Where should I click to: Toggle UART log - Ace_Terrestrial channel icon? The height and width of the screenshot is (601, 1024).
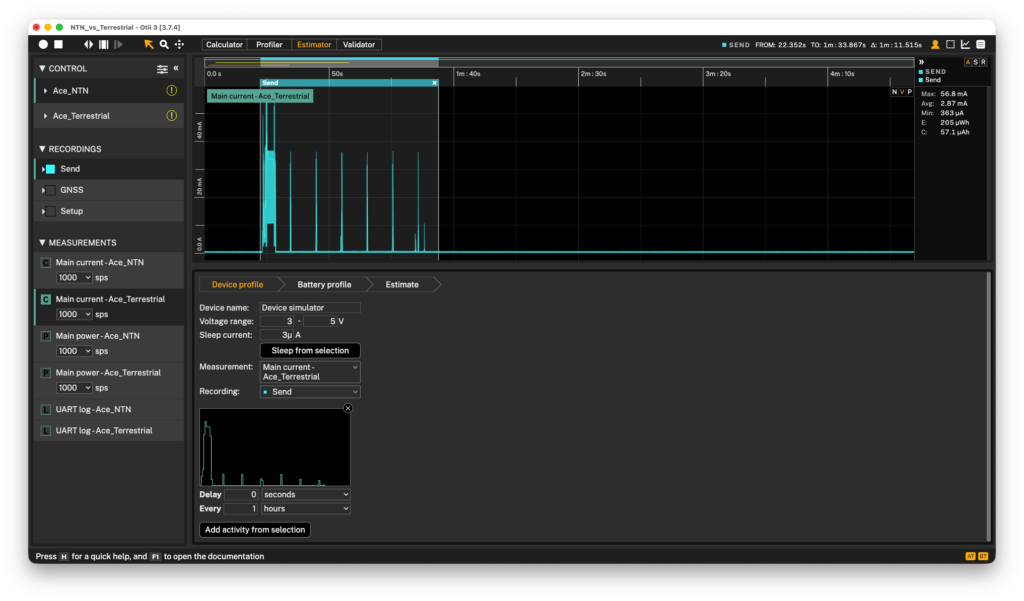pos(46,431)
